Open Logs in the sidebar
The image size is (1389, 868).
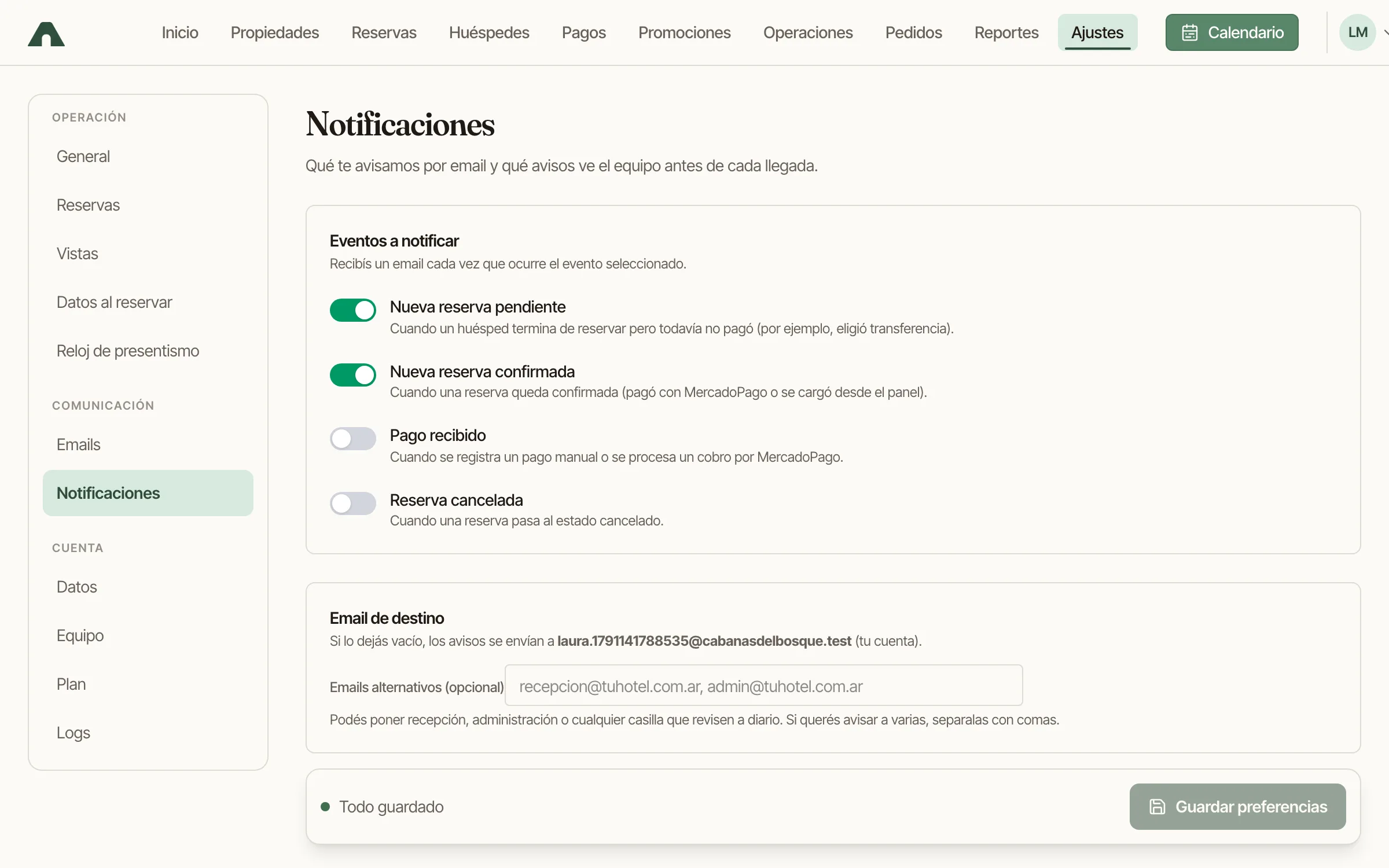(148, 733)
